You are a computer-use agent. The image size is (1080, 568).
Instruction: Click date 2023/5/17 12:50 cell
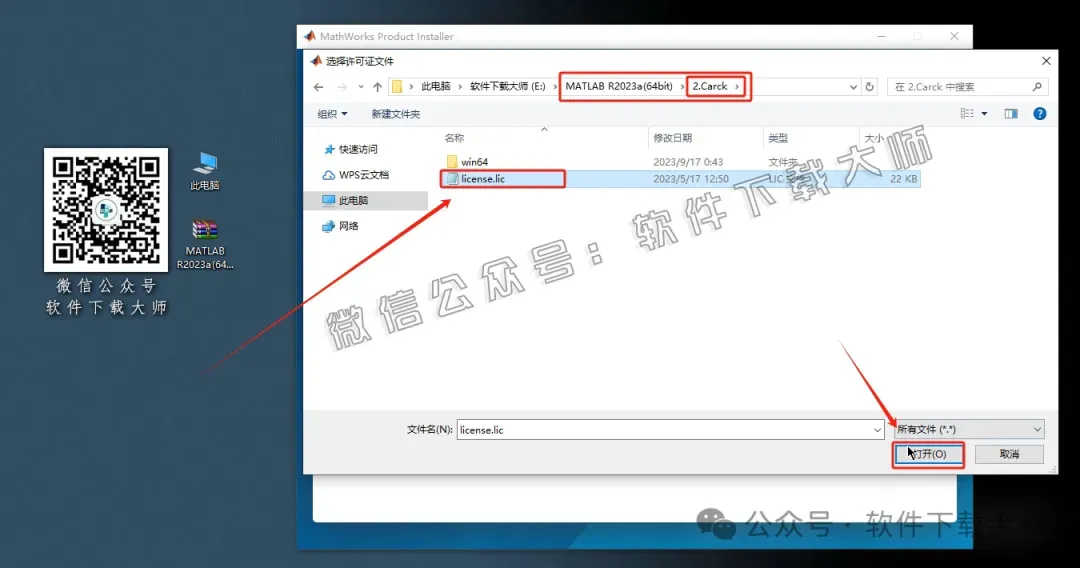point(691,179)
